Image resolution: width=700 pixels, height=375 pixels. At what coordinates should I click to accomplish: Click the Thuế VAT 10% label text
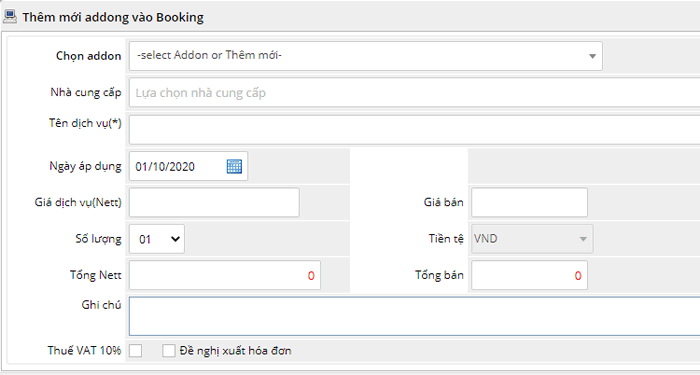(x=84, y=351)
